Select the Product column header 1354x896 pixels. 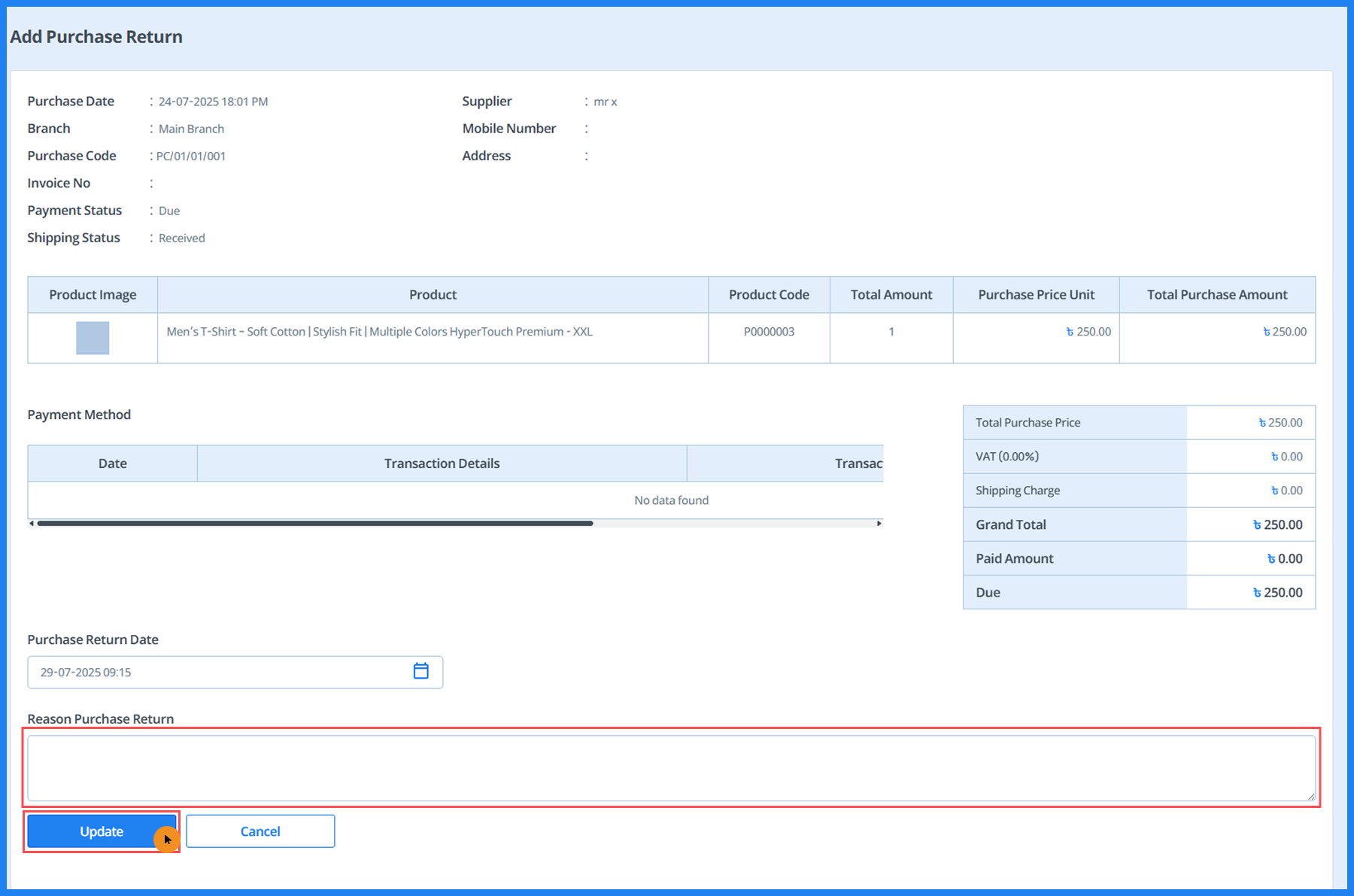tap(433, 295)
